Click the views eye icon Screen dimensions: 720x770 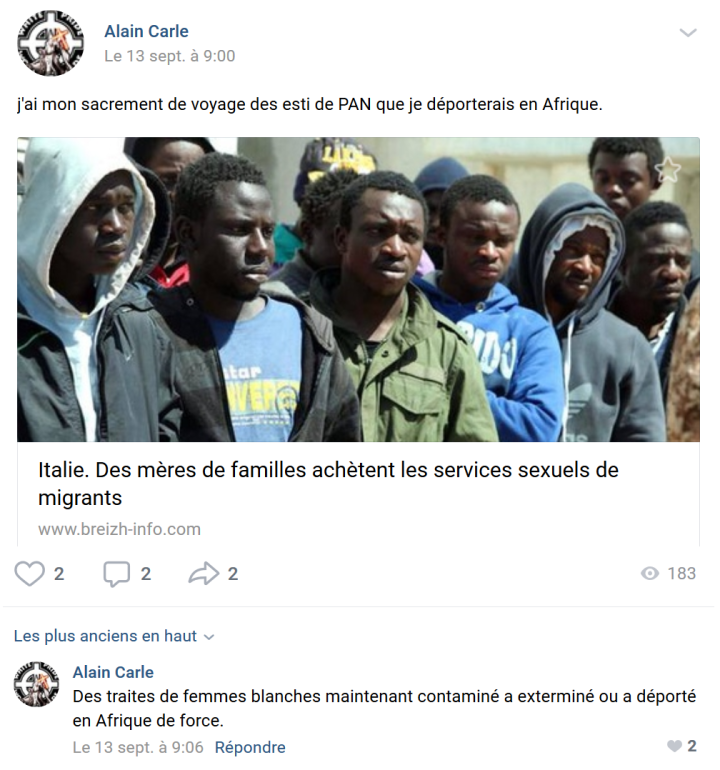click(x=649, y=573)
